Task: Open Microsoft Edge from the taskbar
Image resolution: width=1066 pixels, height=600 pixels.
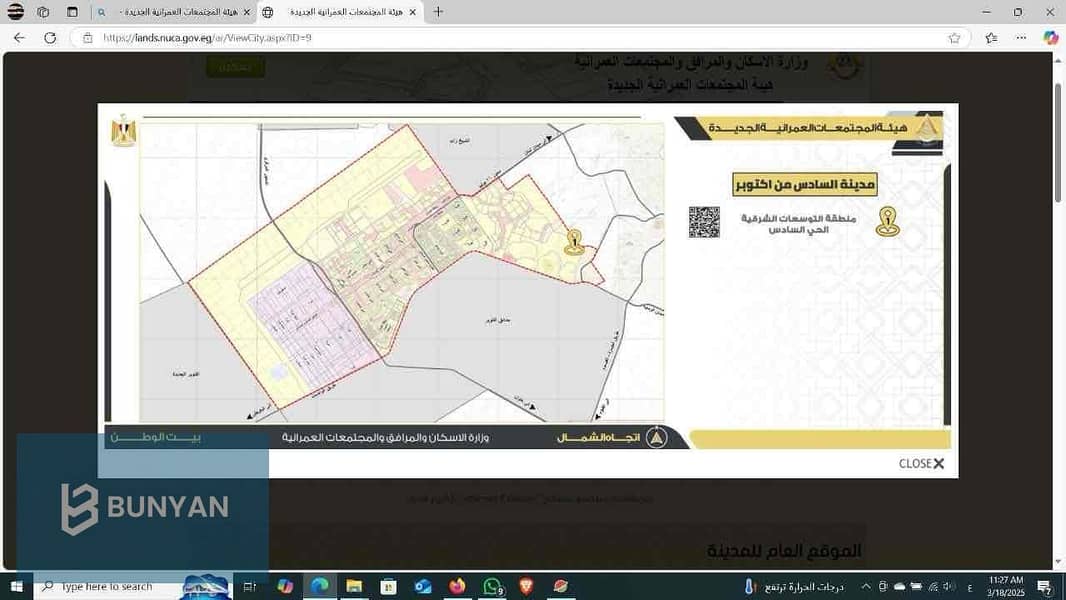Action: [x=320, y=586]
